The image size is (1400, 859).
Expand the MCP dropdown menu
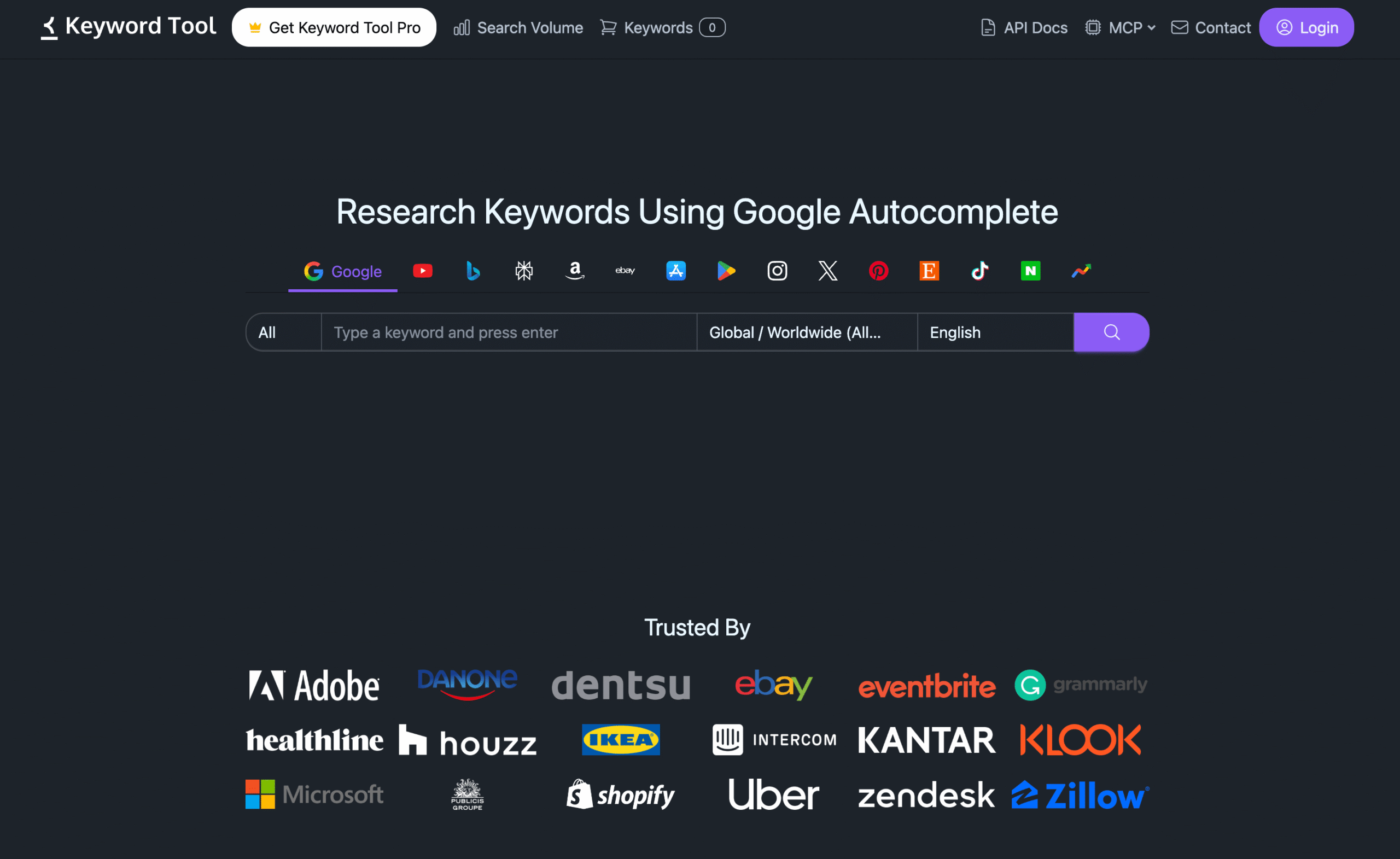1121,27
